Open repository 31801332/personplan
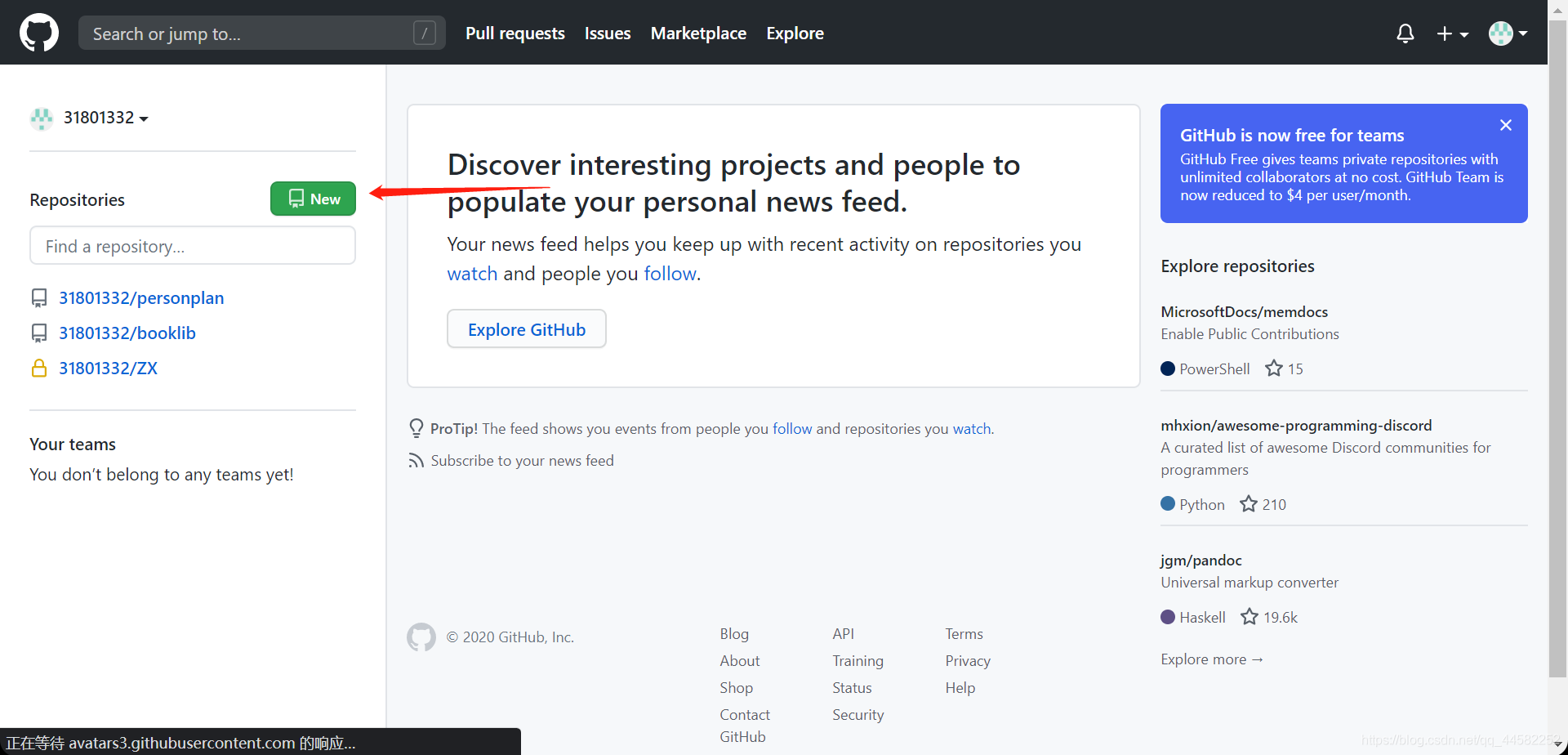Image resolution: width=1568 pixels, height=755 pixels. [141, 298]
